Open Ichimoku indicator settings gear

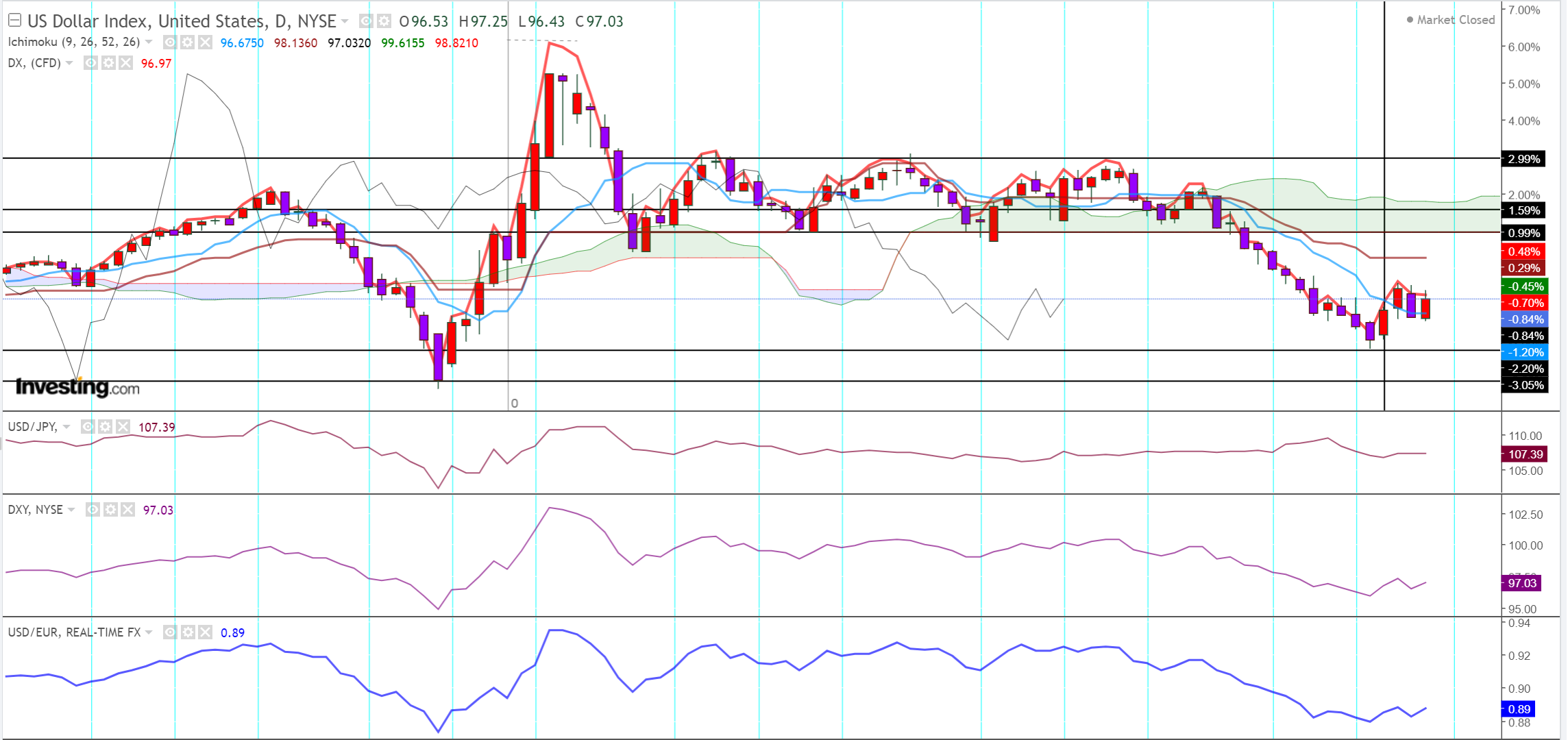coord(188,42)
